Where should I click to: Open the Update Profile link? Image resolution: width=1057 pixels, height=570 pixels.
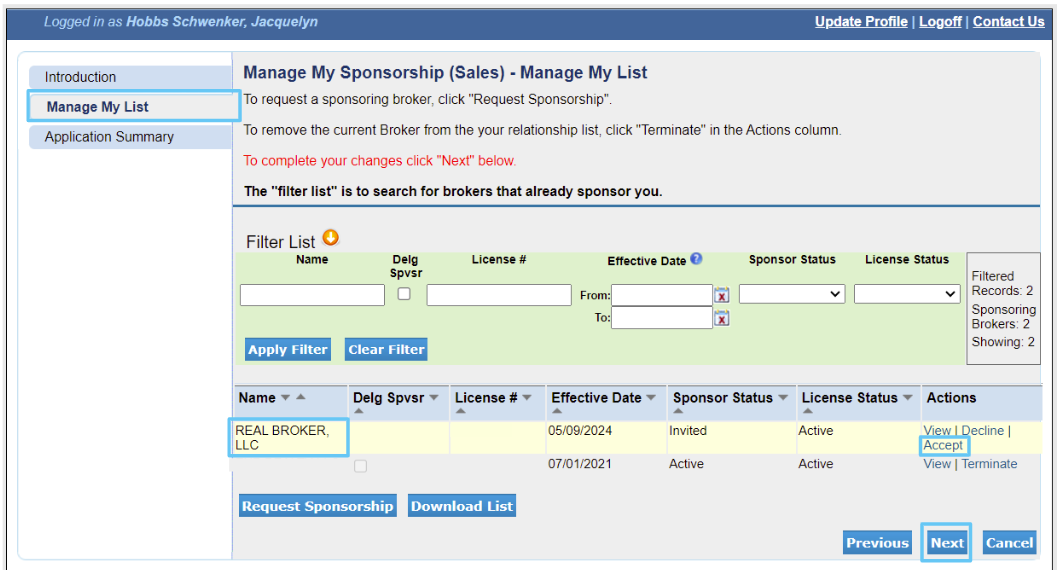[861, 22]
